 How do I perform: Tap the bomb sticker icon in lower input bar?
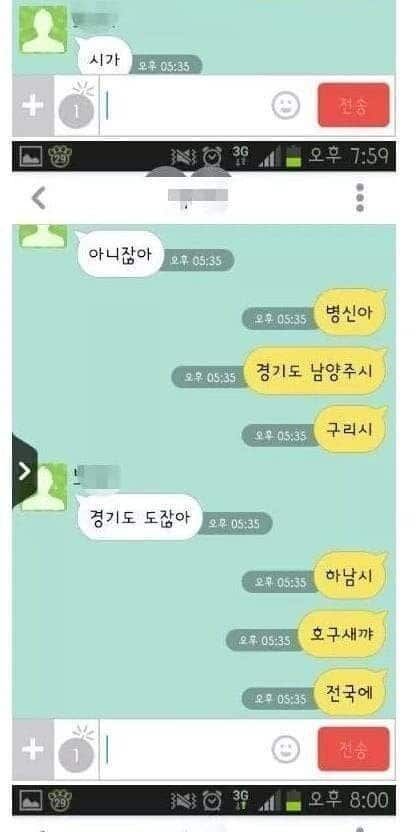(x=76, y=748)
